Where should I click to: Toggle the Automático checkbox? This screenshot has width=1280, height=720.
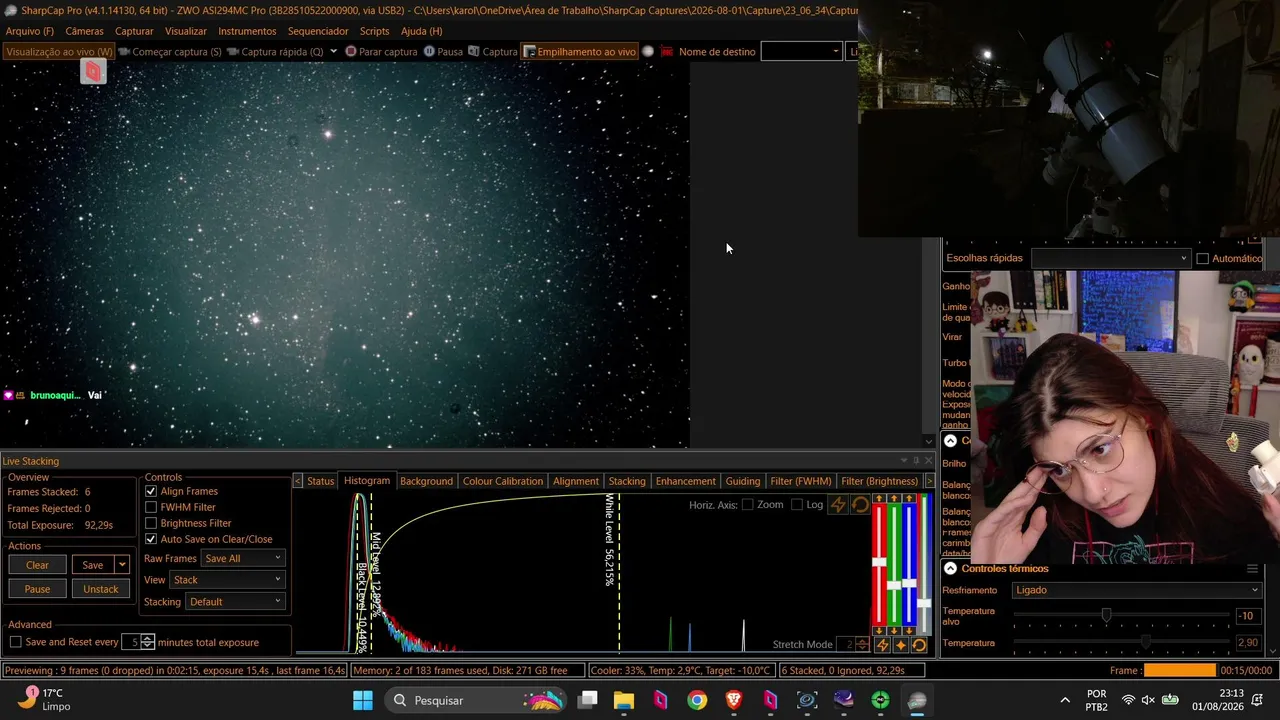click(1203, 258)
